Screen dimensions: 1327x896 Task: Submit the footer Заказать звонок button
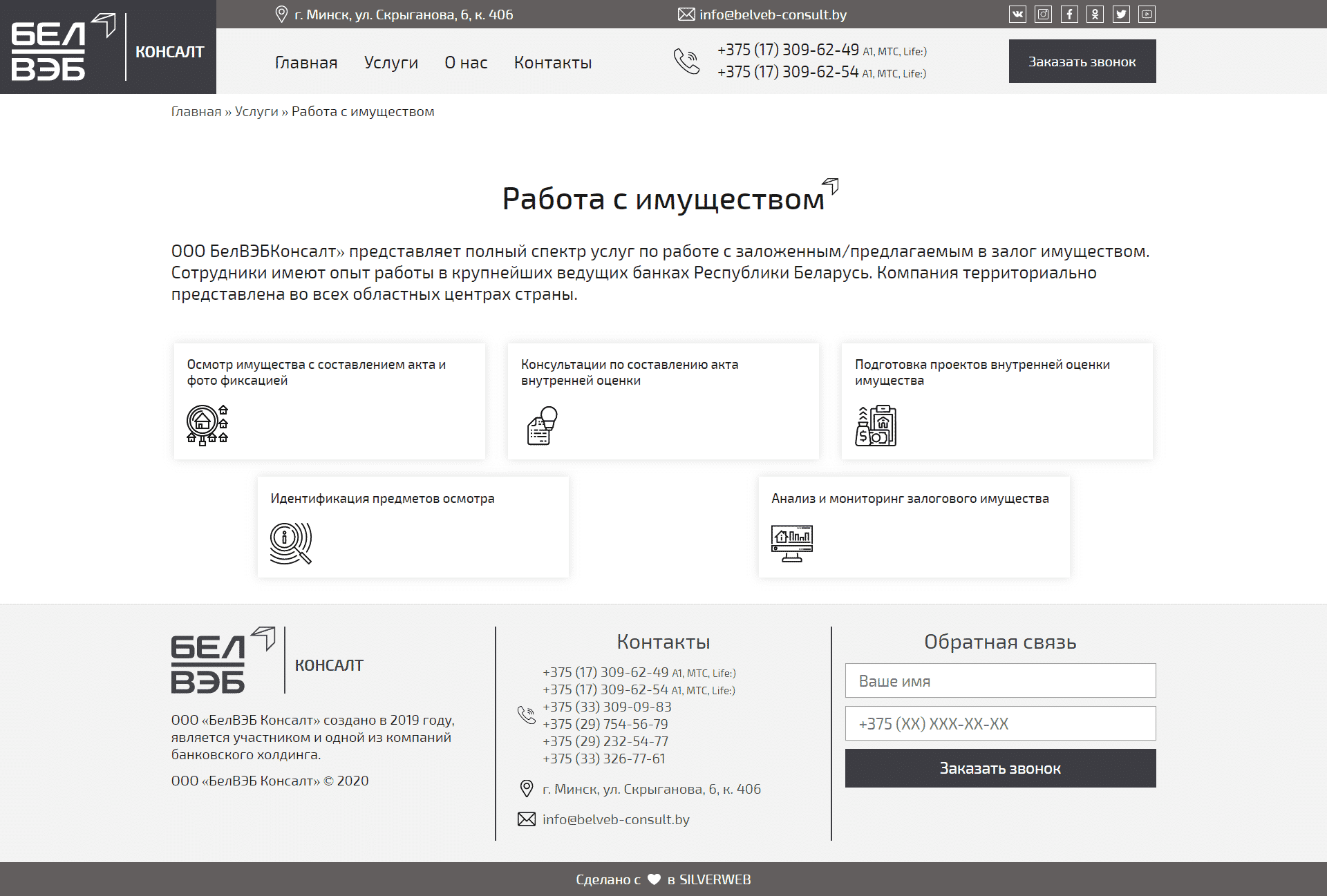[x=1000, y=768]
